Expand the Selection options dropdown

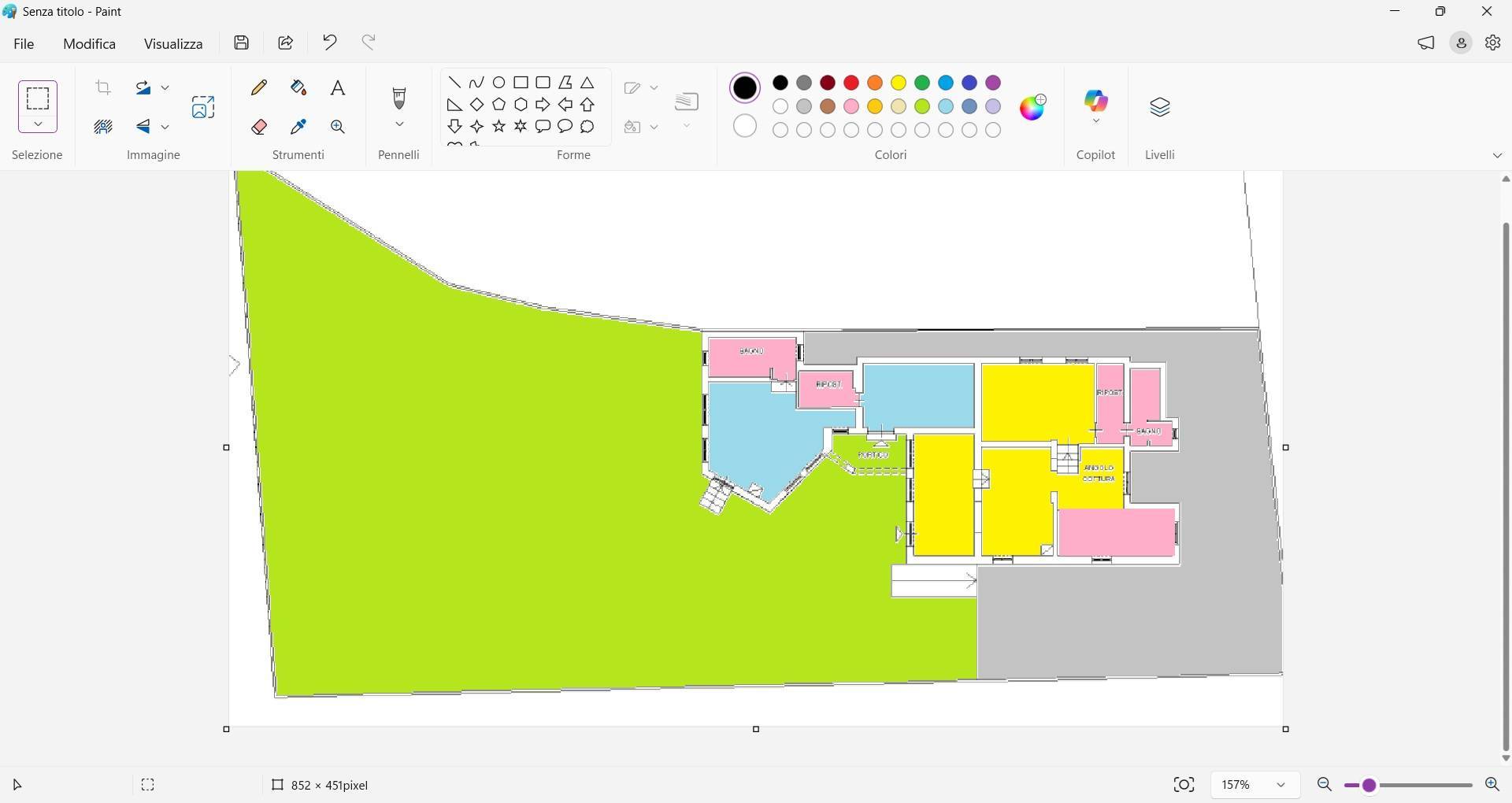pyautogui.click(x=38, y=124)
